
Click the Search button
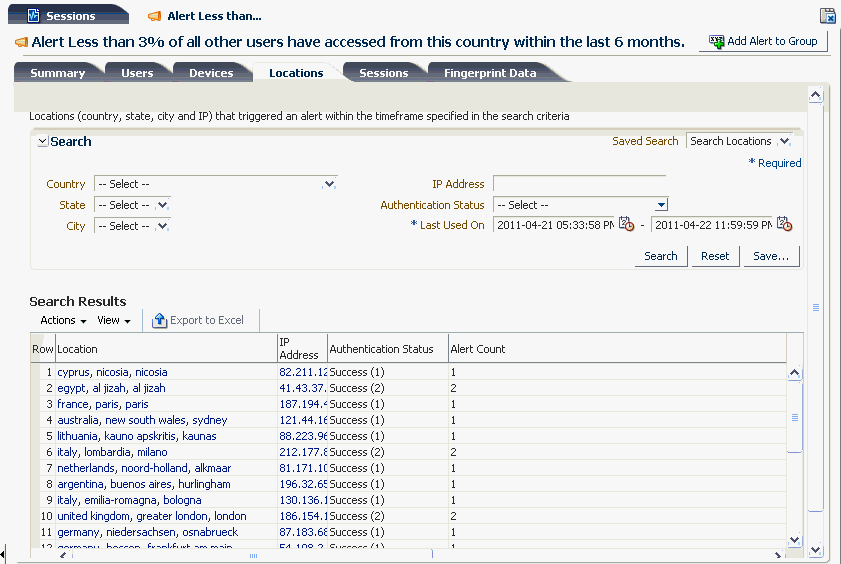point(661,256)
